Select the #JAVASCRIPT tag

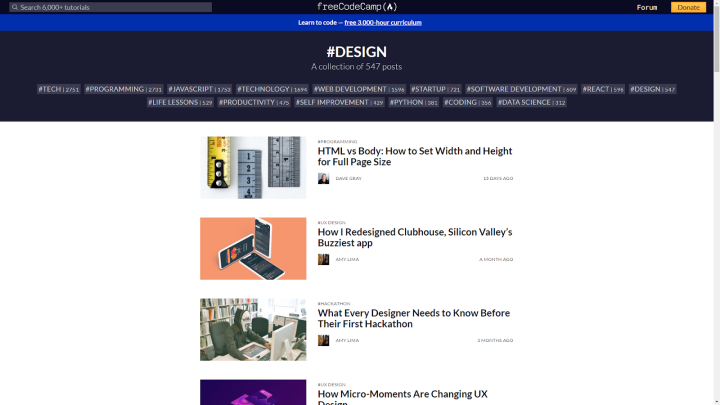[x=199, y=89]
